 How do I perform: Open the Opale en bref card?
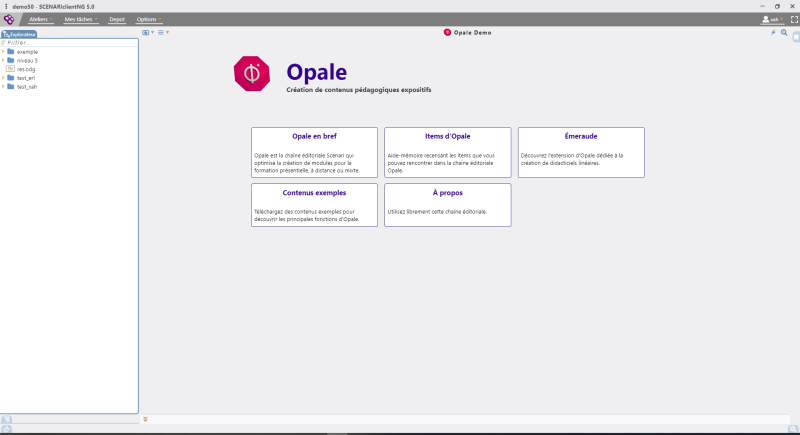[x=314, y=152]
